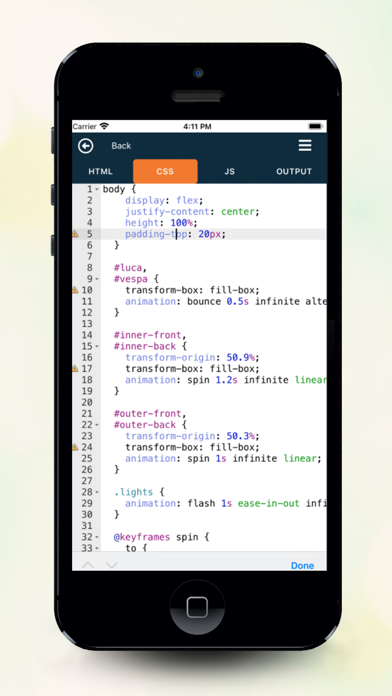Click 'transform-box: fill-box;' on line 10

point(192,290)
